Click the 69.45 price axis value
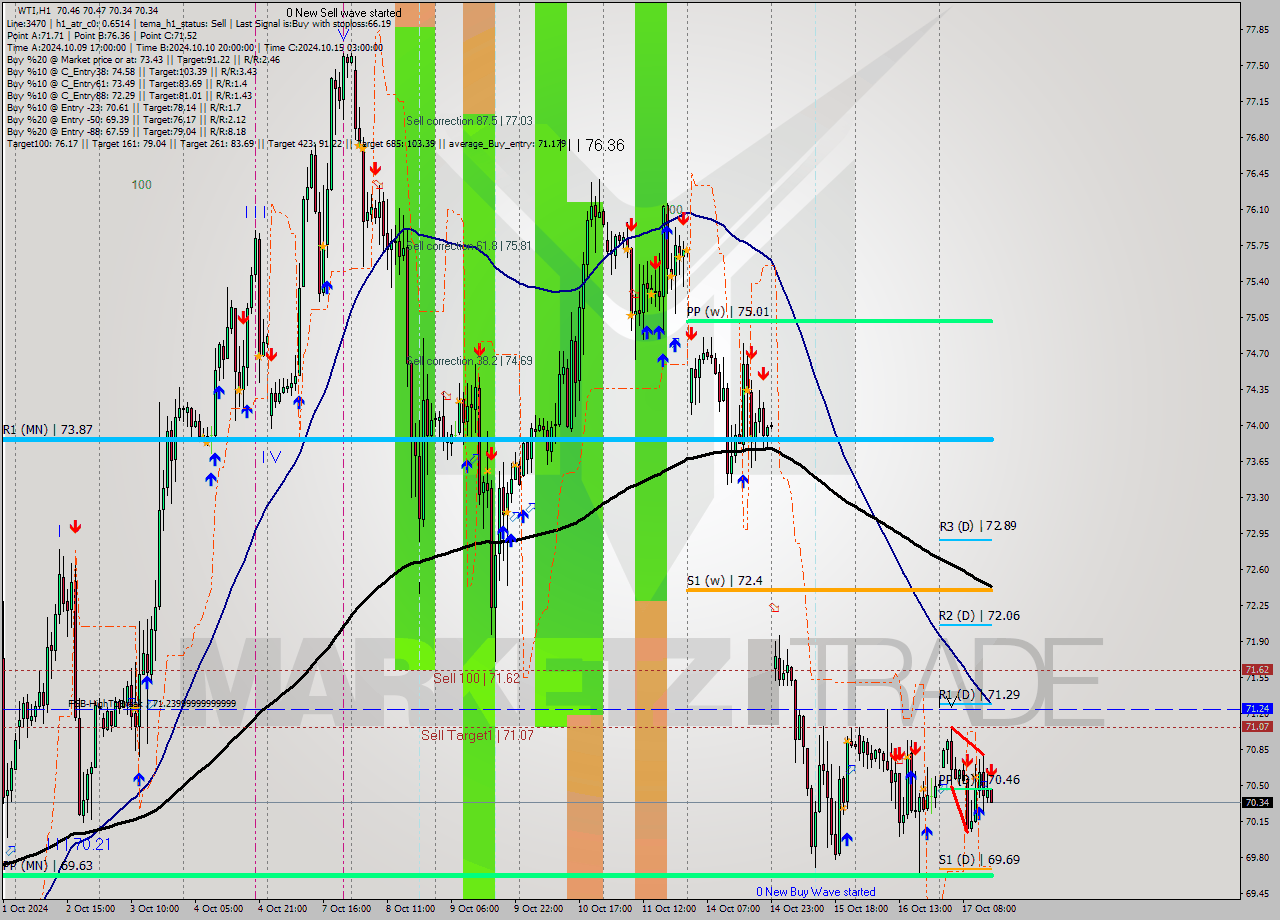Viewport: 1280px width, 920px height. (1258, 893)
